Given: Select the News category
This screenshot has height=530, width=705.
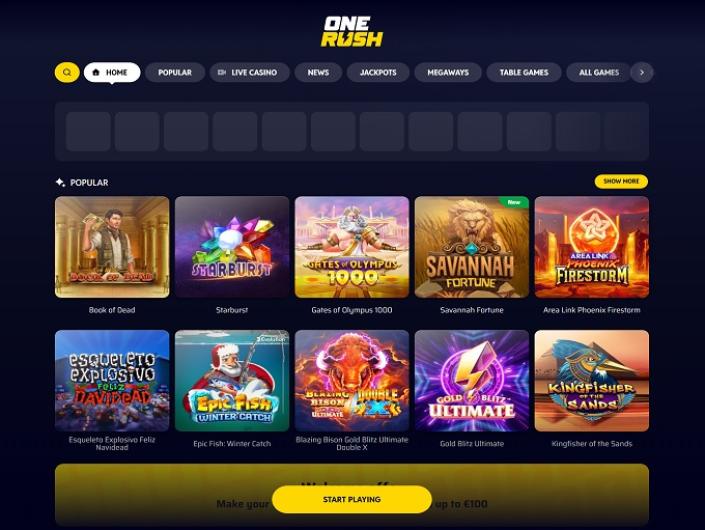Looking at the screenshot, I should coord(318,72).
